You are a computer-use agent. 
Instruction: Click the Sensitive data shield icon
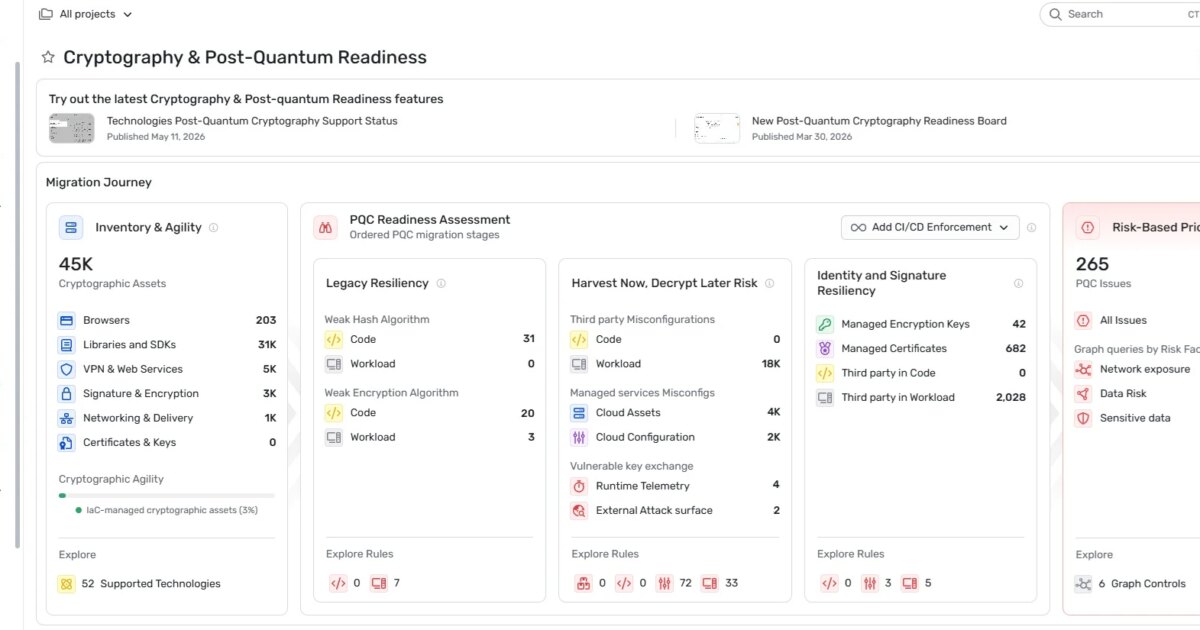[1083, 418]
